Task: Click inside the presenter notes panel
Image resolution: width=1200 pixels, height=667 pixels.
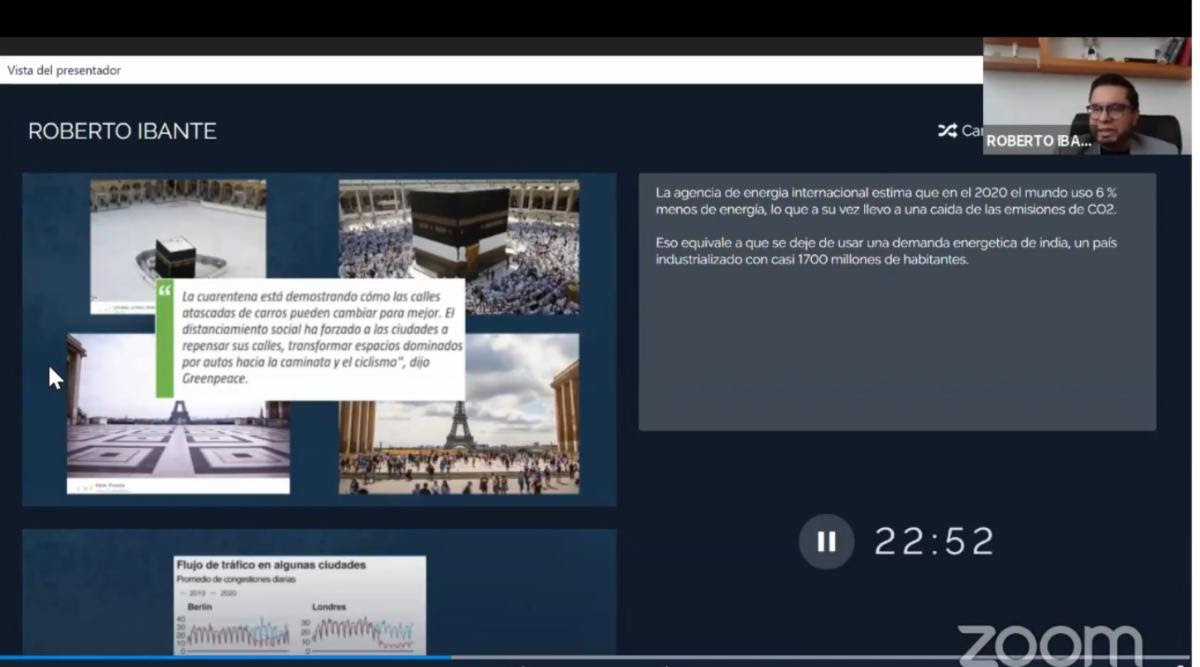Action: 897,340
